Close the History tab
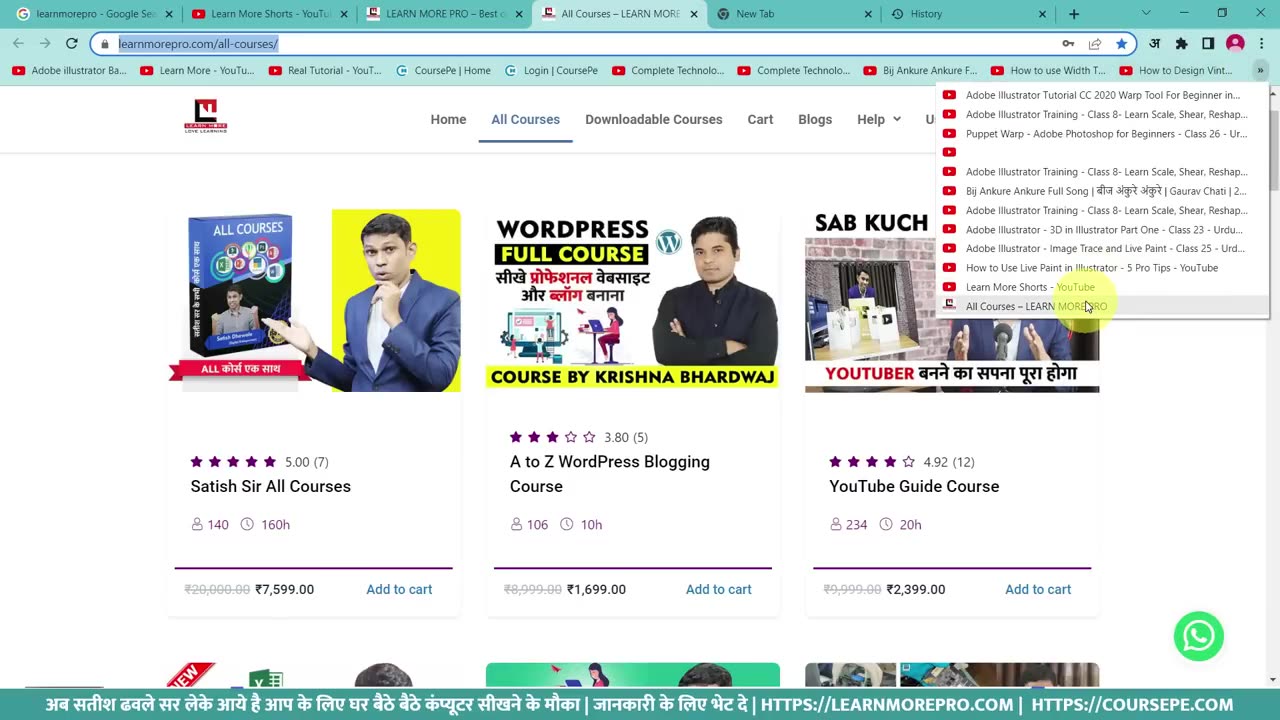This screenshot has width=1280, height=720. (x=1042, y=14)
